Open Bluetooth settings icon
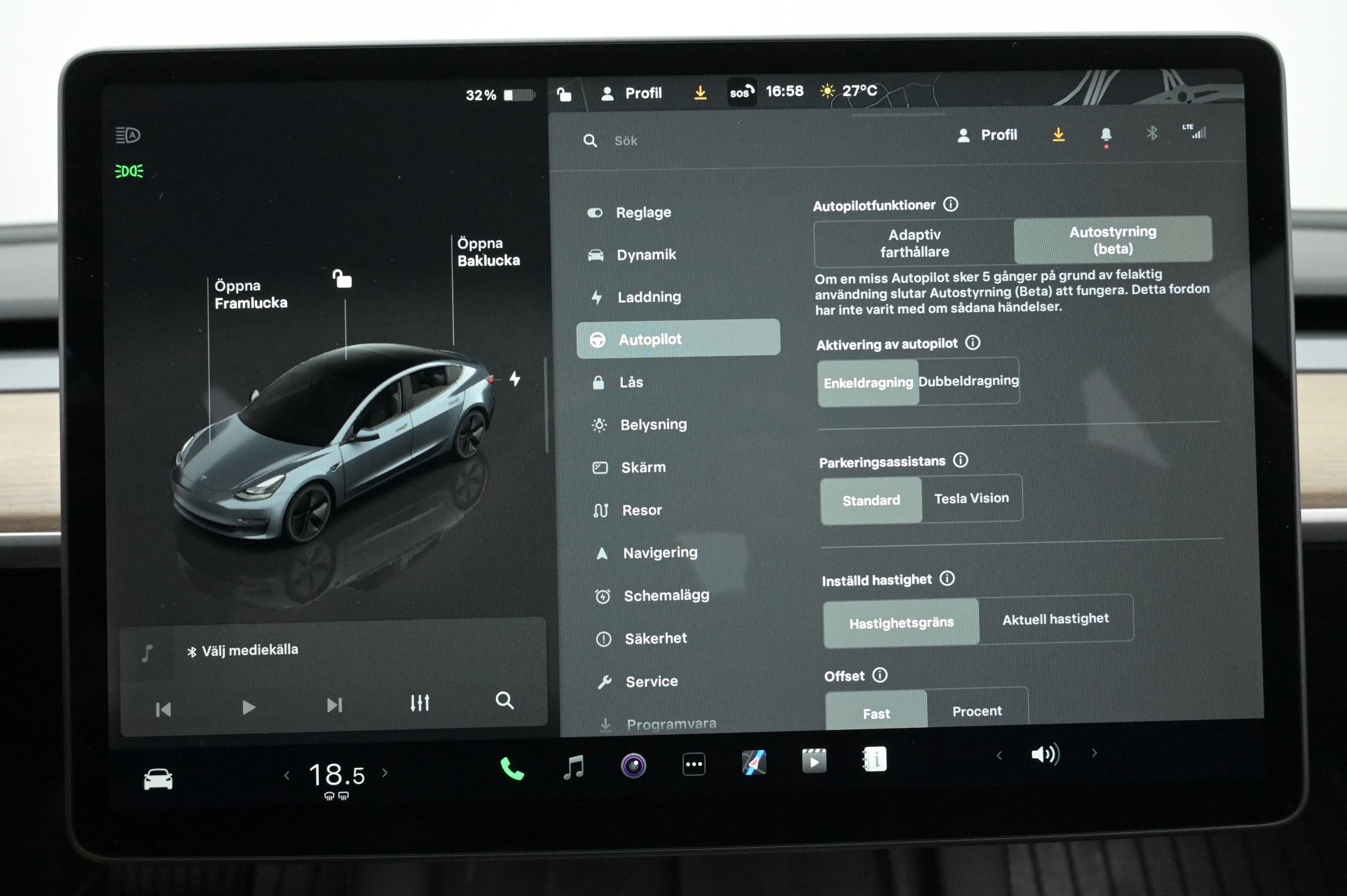The width and height of the screenshot is (1347, 896). (x=1151, y=133)
